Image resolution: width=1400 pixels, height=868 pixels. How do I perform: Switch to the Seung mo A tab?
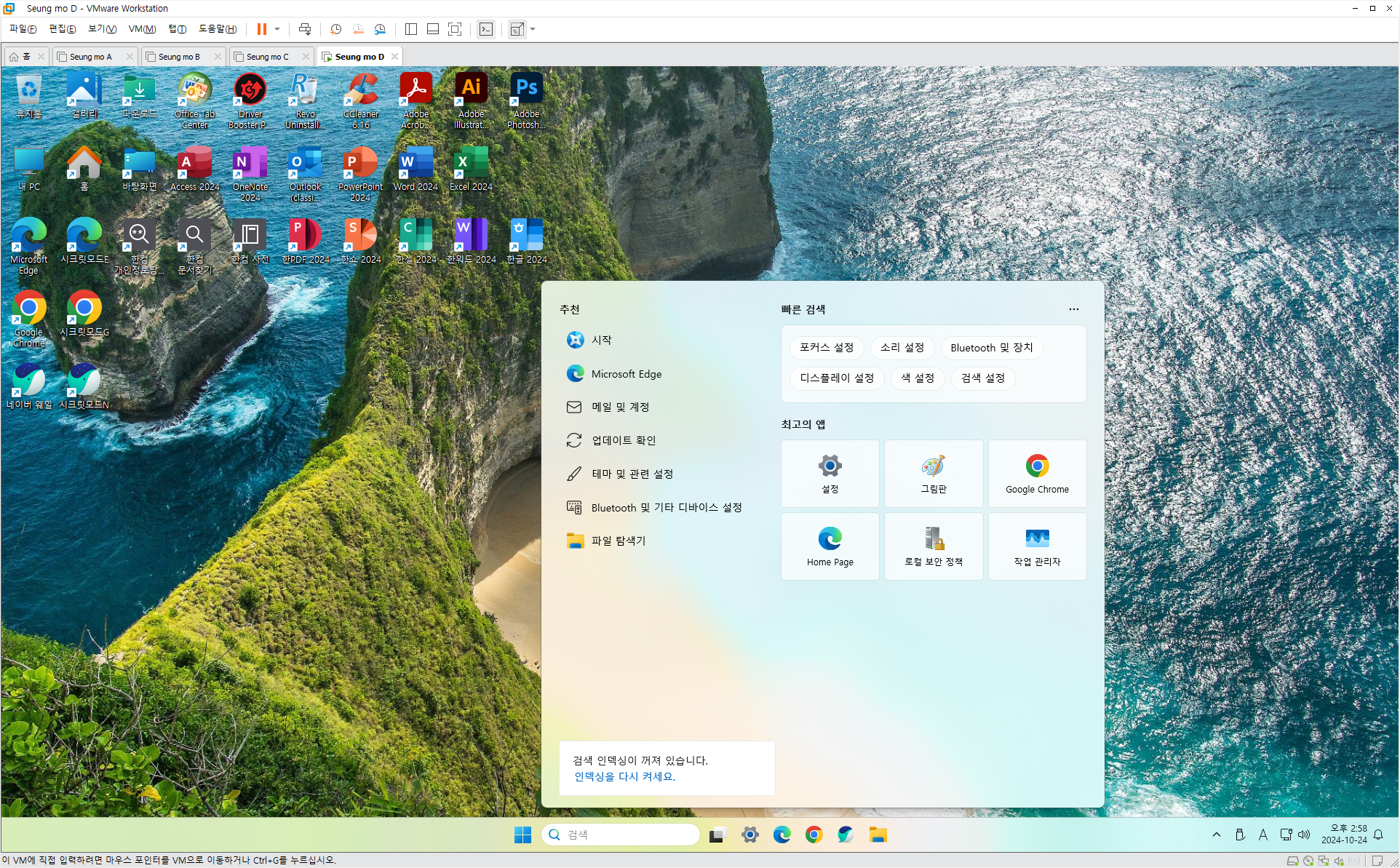coord(90,56)
